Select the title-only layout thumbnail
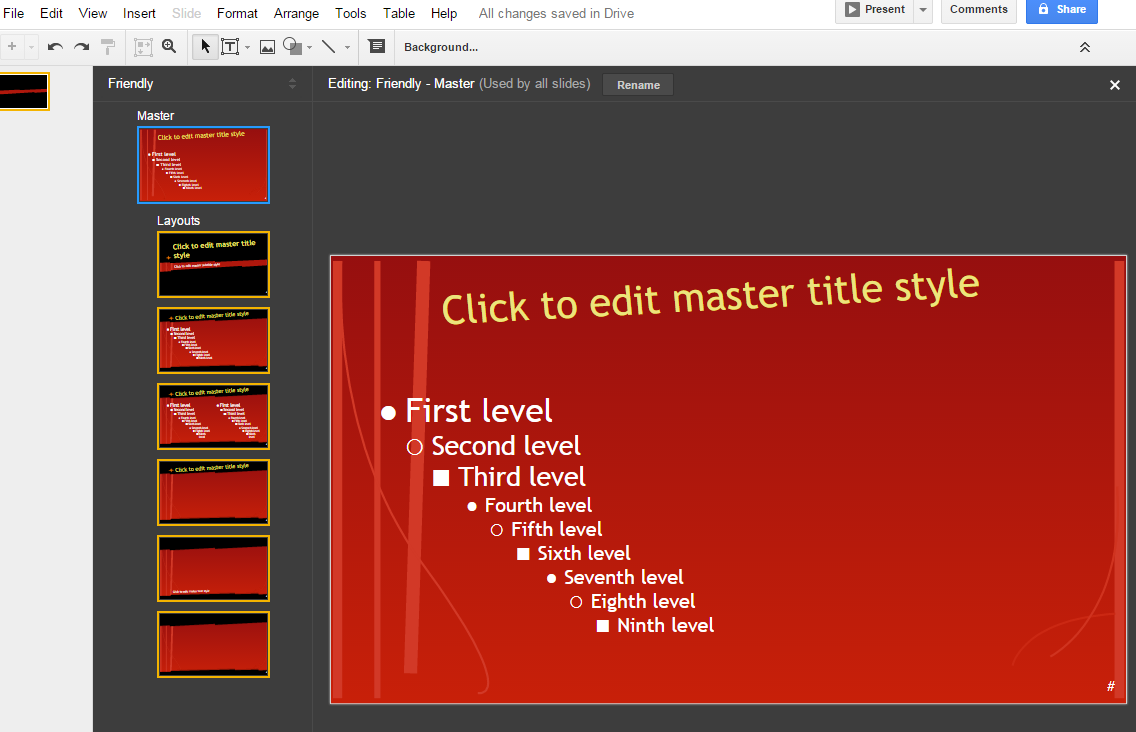1136x732 pixels. coord(214,493)
